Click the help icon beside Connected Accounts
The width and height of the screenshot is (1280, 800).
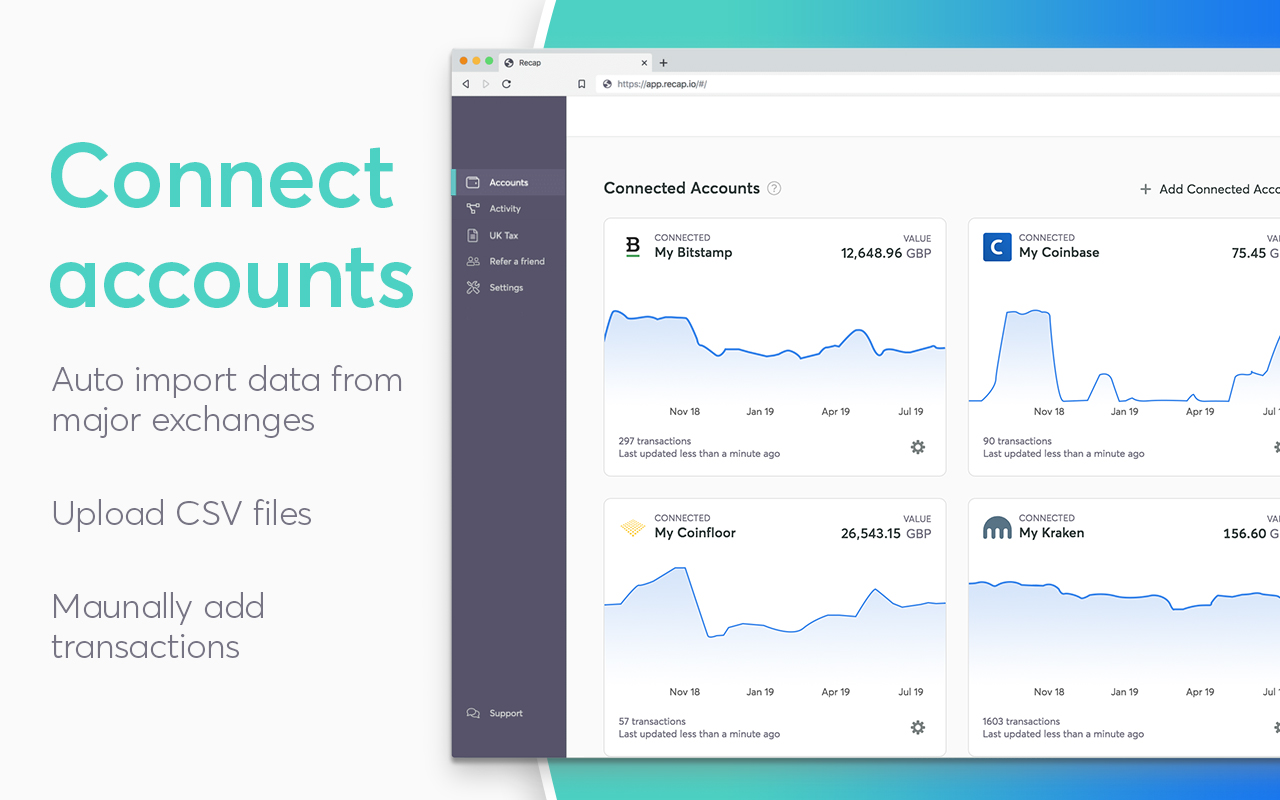pyautogui.click(x=774, y=188)
